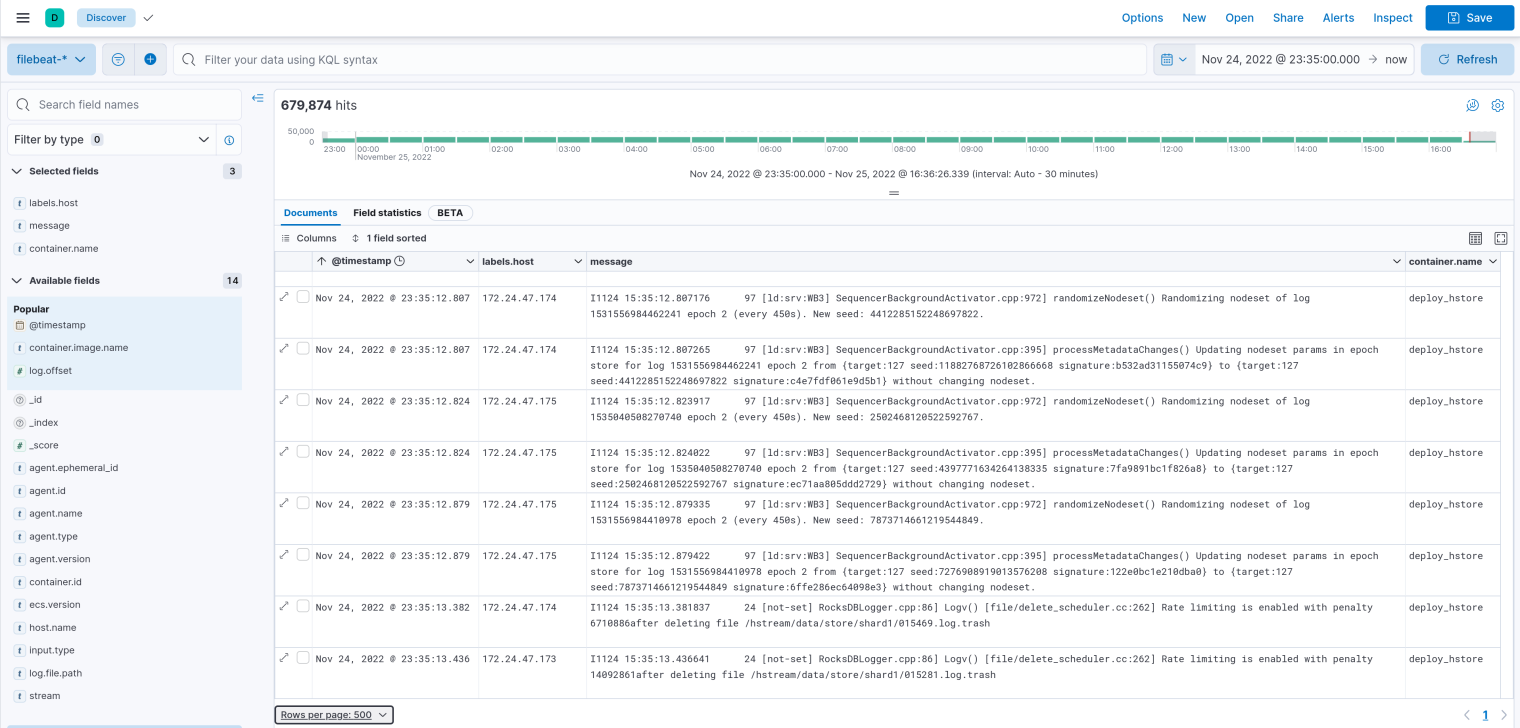Add a filter with the plus icon
This screenshot has height=728, width=1520.
pos(150,59)
